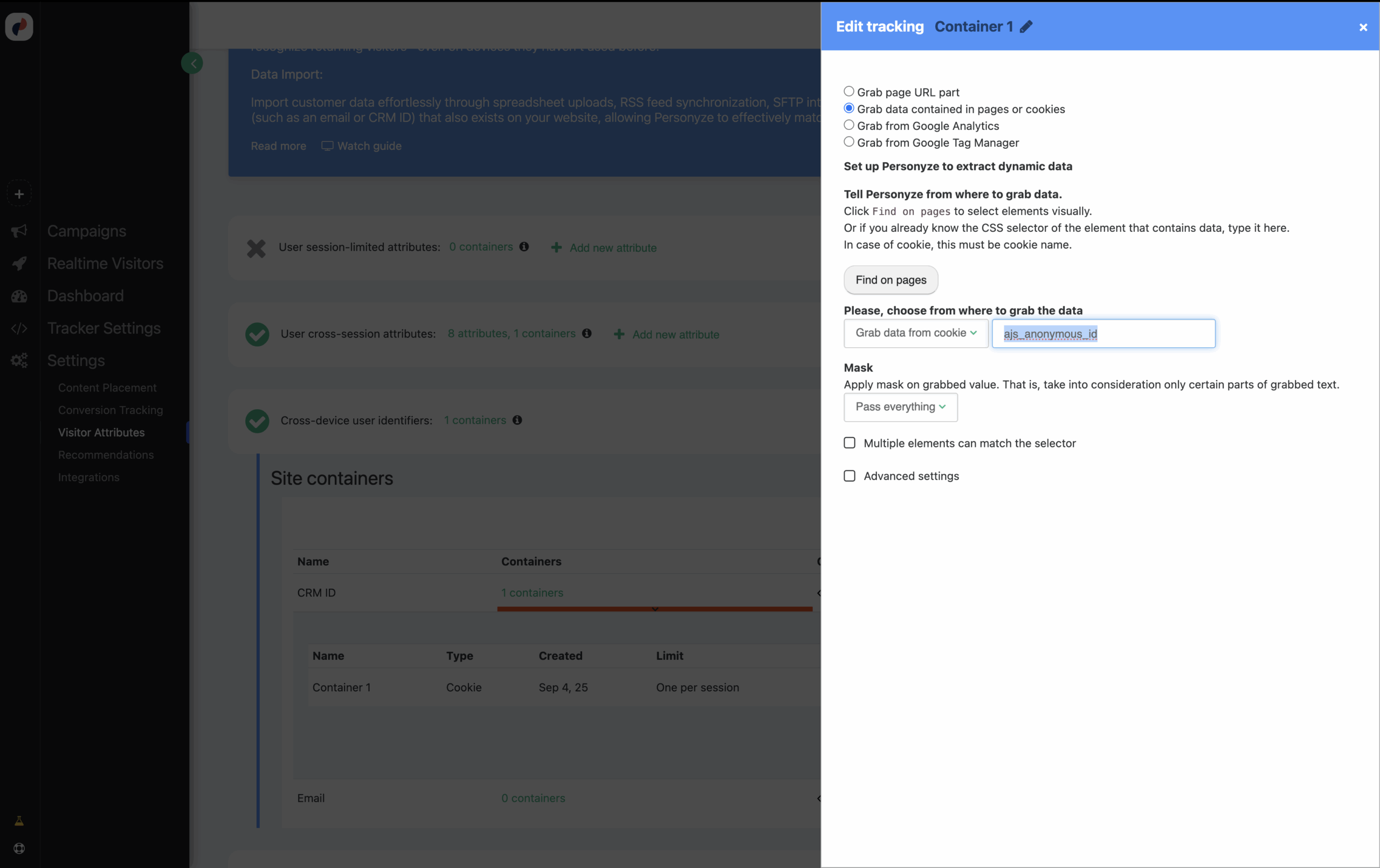This screenshot has height=868, width=1380.
Task: Go to Visitor Attributes submenu
Action: (x=101, y=432)
